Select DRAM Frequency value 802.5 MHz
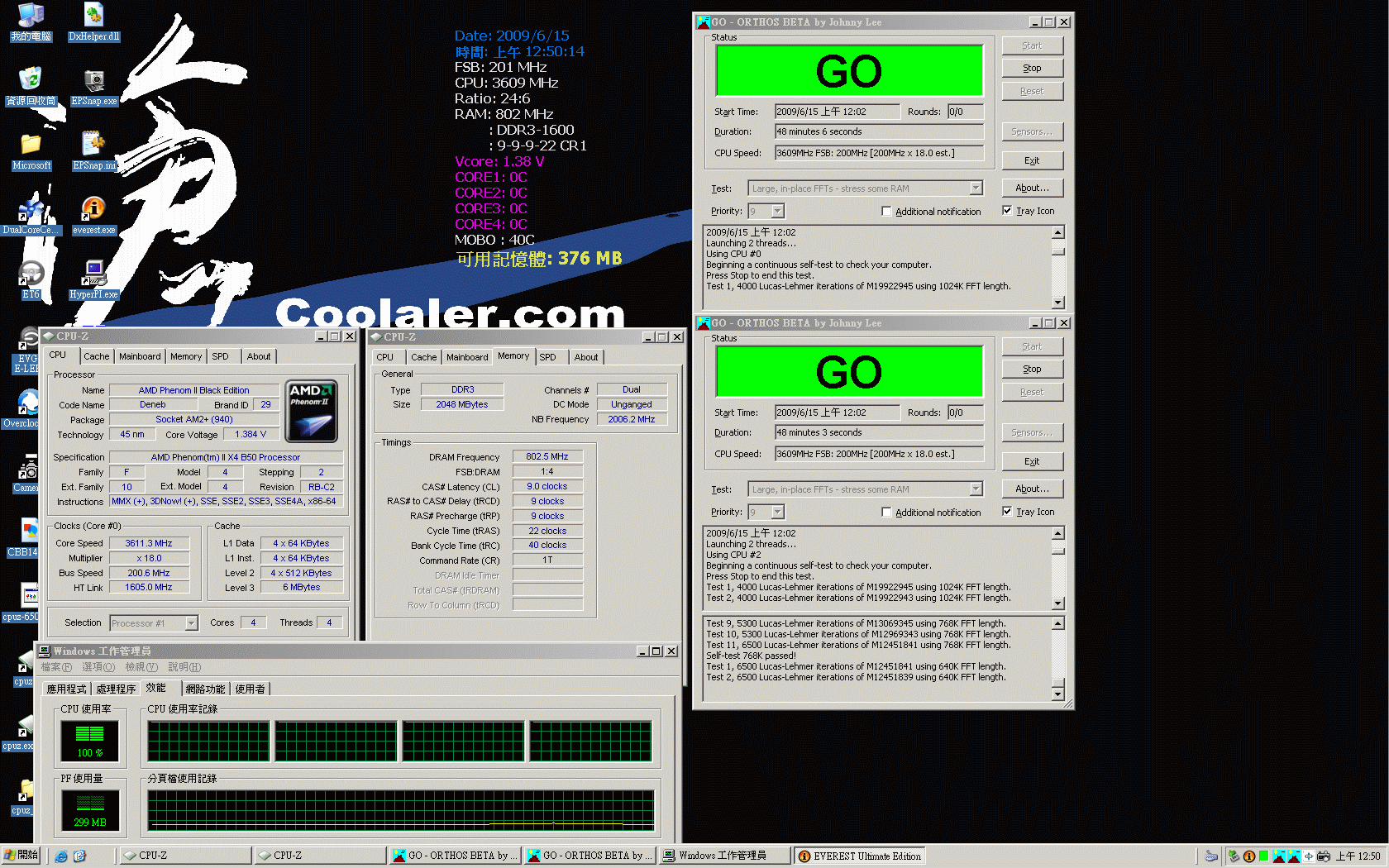Viewport: 1389px width, 868px height. 547,456
